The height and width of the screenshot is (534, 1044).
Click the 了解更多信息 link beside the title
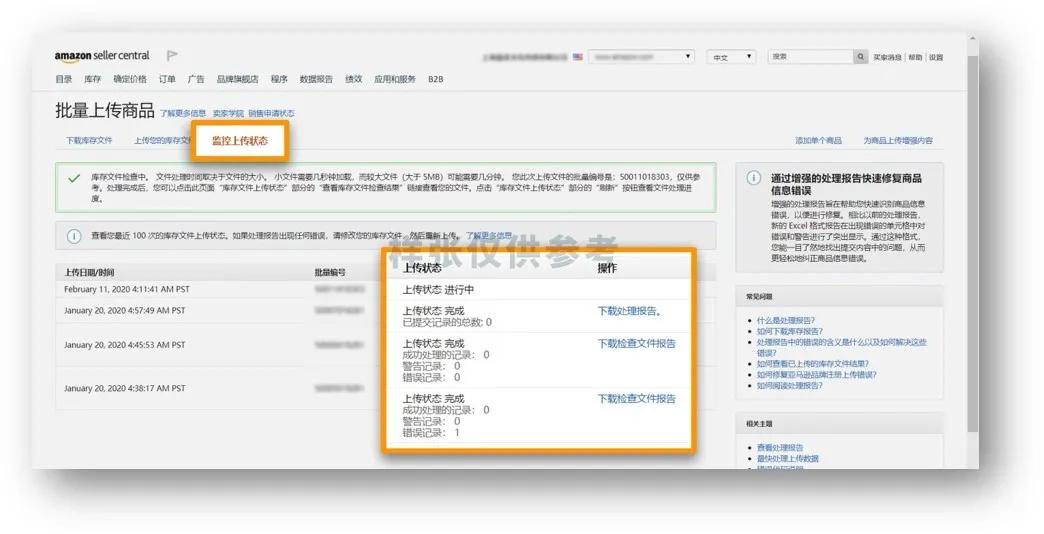[x=183, y=113]
